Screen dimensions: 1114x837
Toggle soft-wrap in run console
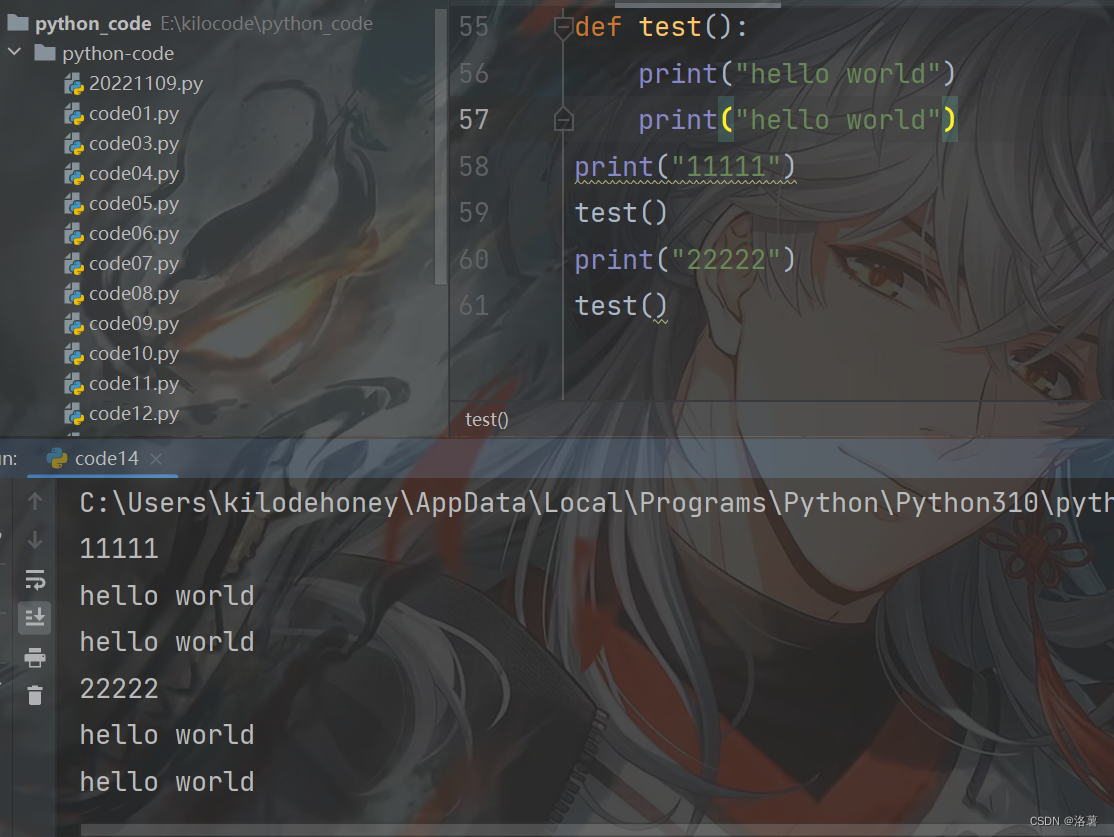35,580
